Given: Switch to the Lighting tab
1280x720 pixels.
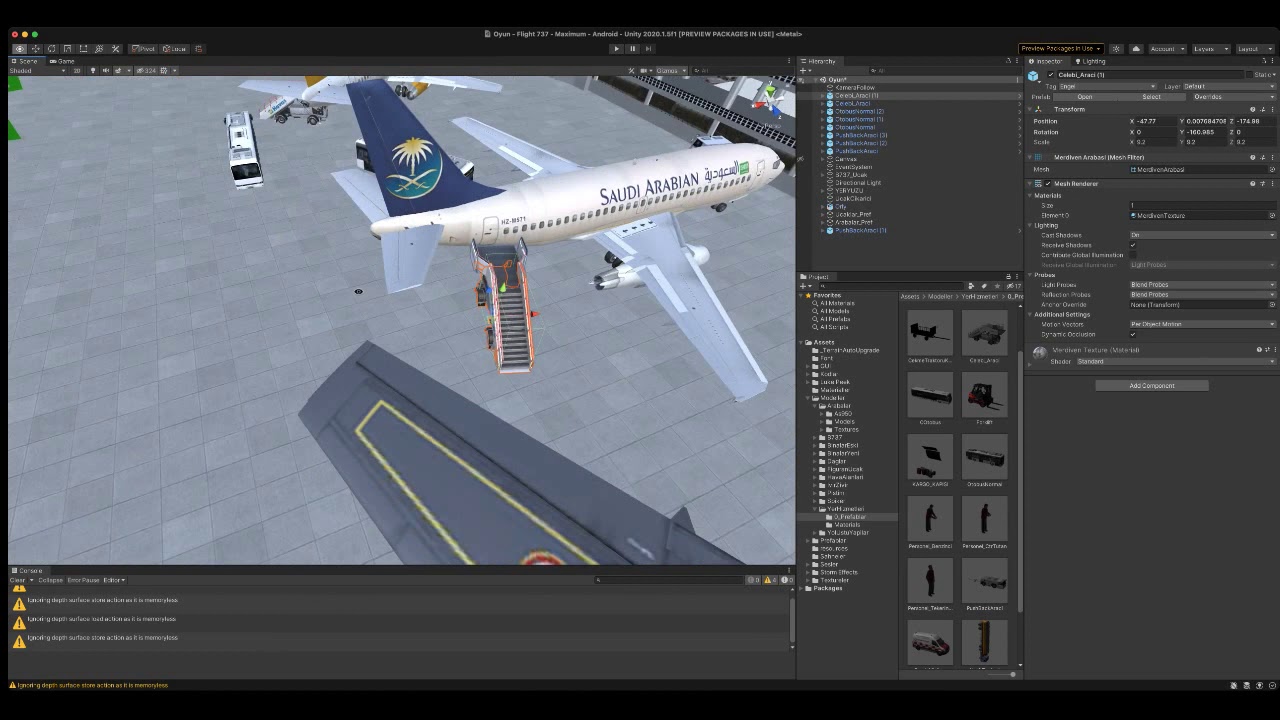Looking at the screenshot, I should point(1091,61).
